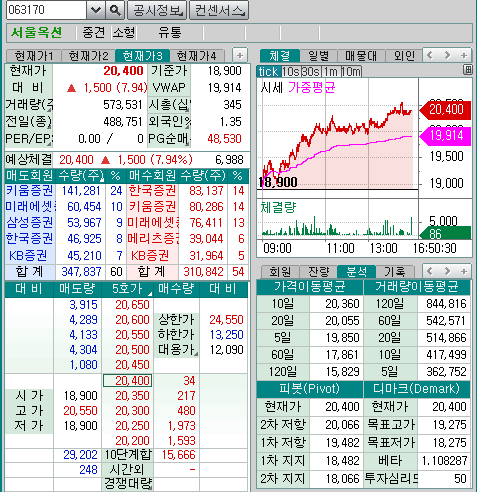Switch to the 현재가2 tab
The width and height of the screenshot is (477, 492).
tap(88, 56)
